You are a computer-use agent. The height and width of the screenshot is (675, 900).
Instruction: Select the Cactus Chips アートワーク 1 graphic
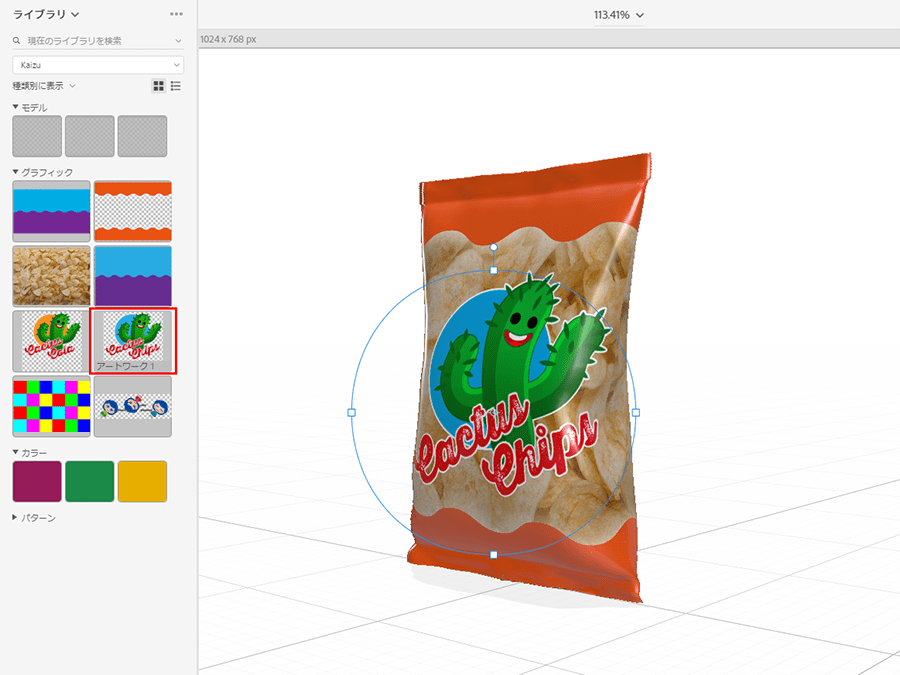coord(133,341)
